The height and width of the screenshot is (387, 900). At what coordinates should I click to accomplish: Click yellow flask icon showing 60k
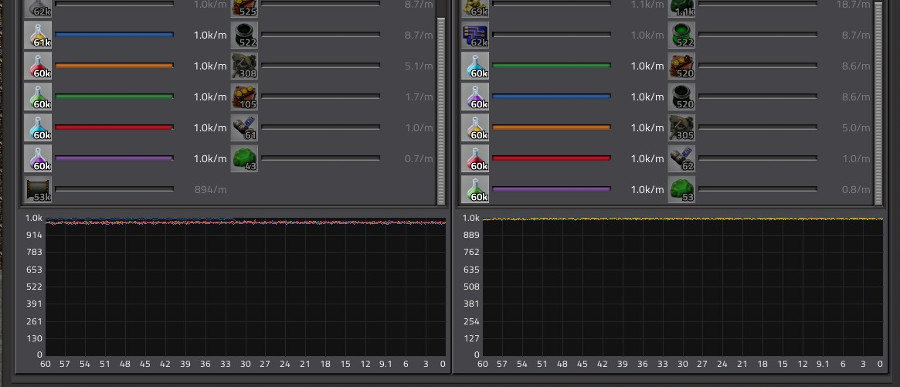click(x=475, y=127)
